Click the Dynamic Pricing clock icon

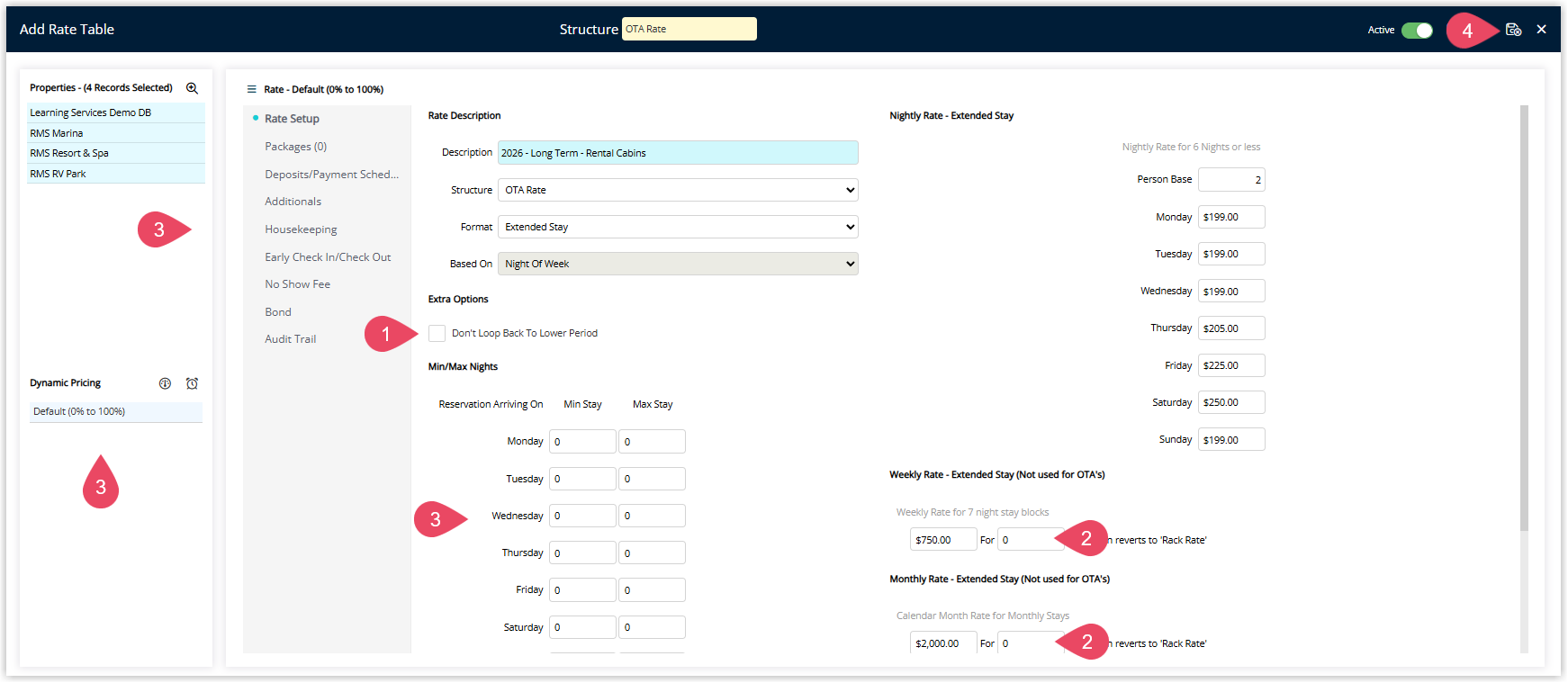point(192,383)
